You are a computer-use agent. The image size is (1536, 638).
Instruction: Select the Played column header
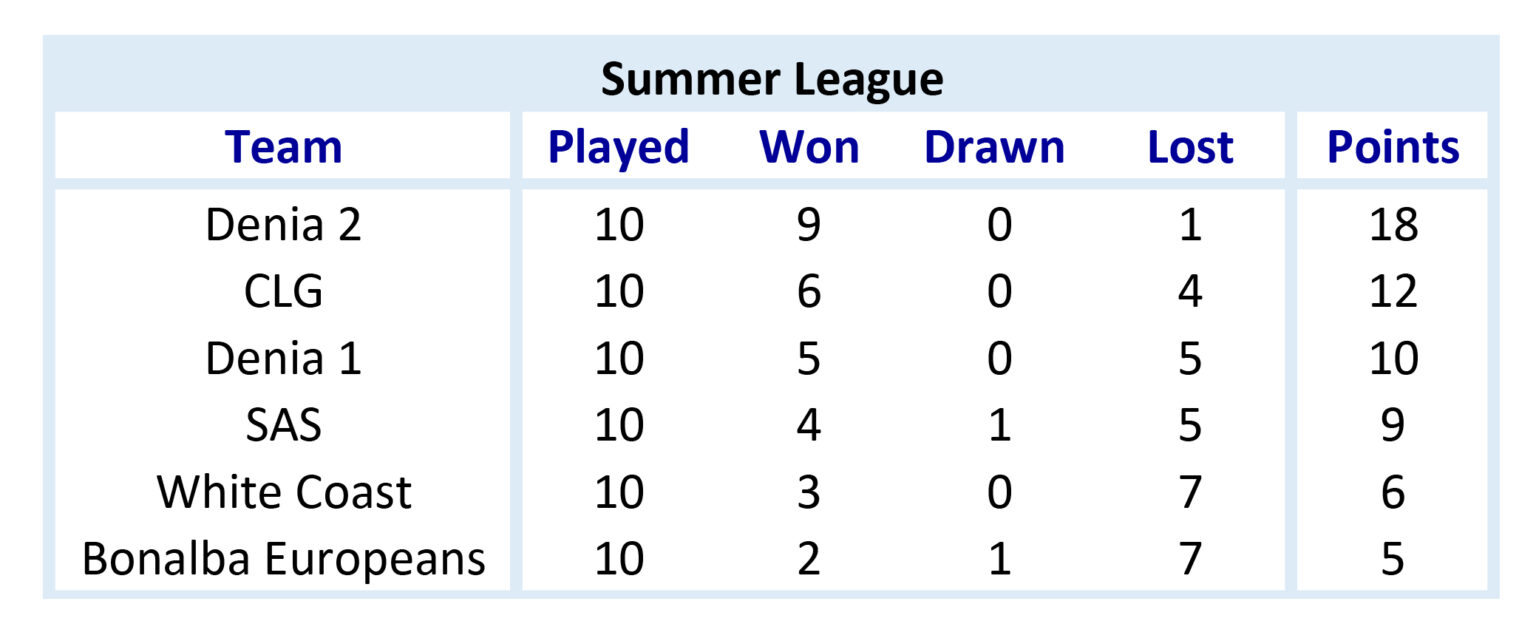pos(619,148)
